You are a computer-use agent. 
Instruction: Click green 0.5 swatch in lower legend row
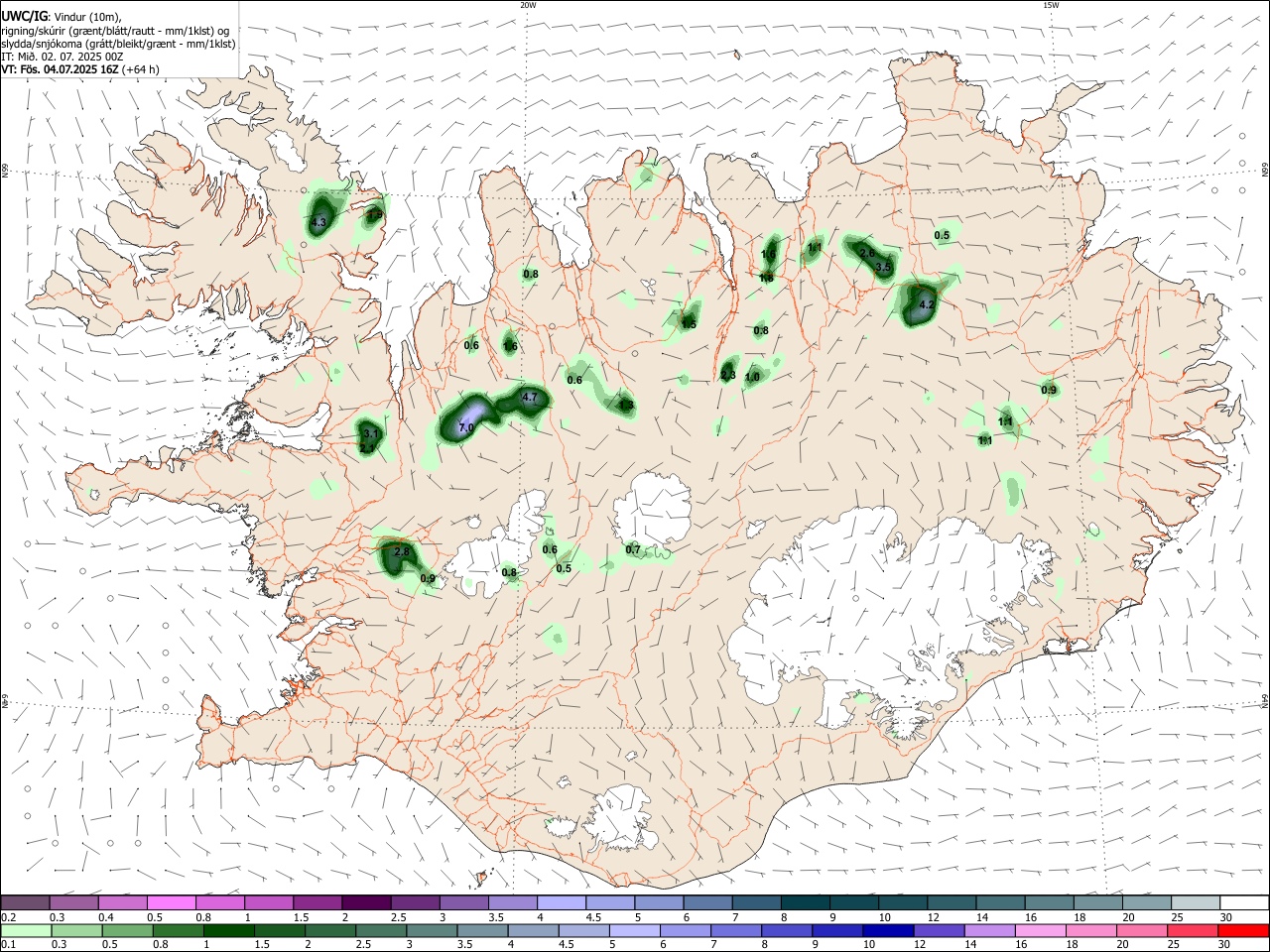(x=127, y=931)
